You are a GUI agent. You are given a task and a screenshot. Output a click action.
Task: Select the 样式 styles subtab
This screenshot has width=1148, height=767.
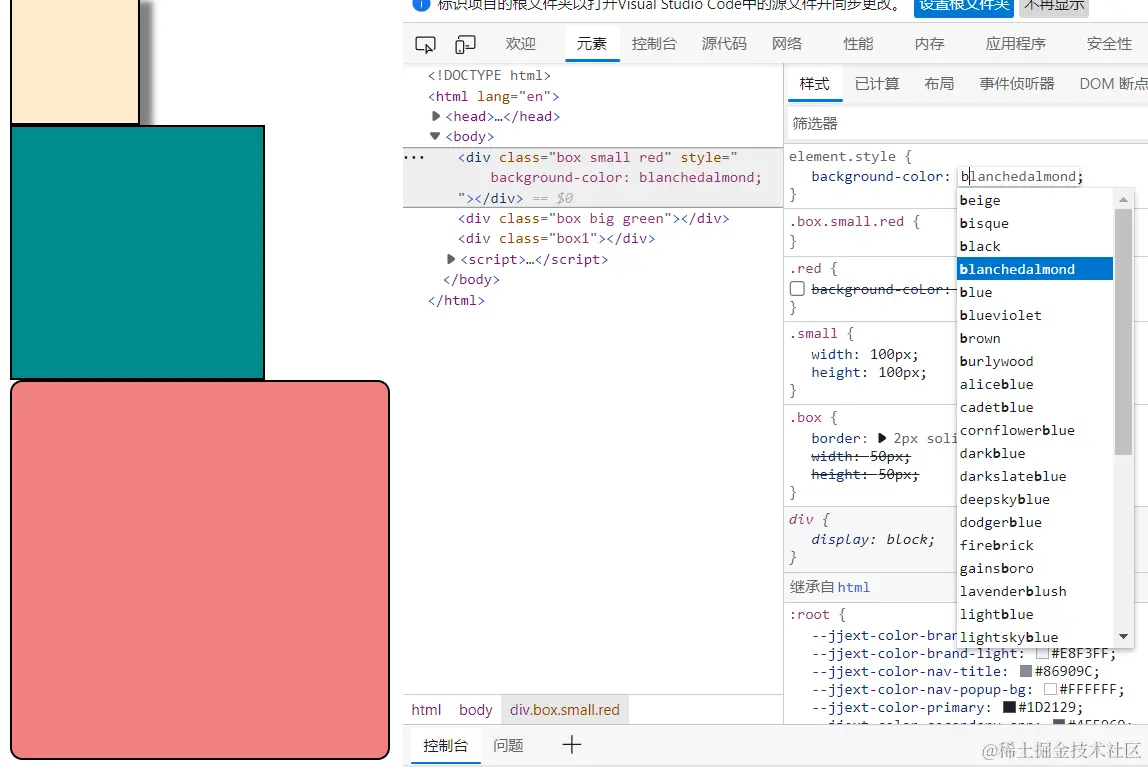coord(815,84)
